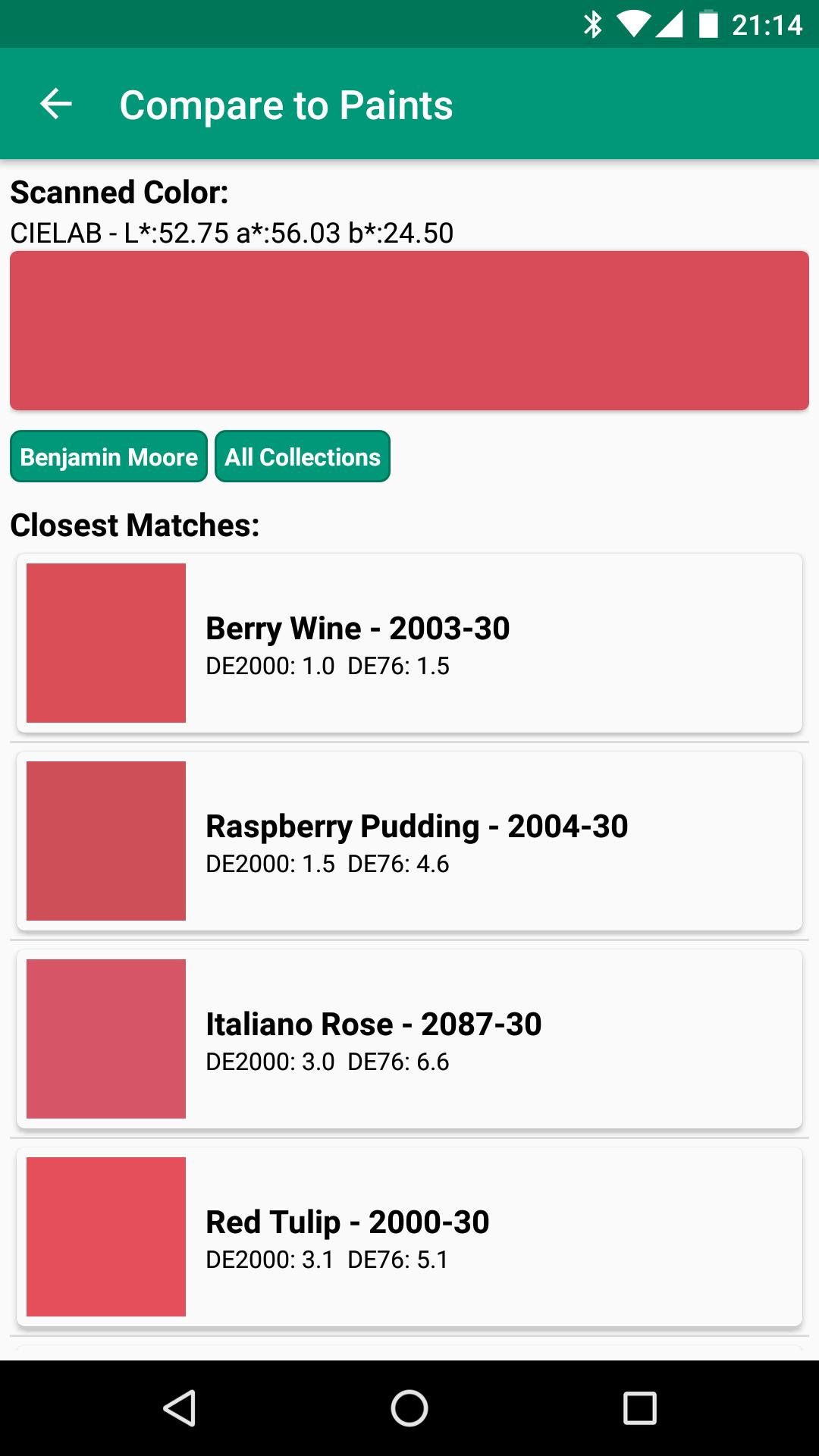Tap the Berry Wine color swatch
This screenshot has height=1456, width=819.
click(x=106, y=643)
